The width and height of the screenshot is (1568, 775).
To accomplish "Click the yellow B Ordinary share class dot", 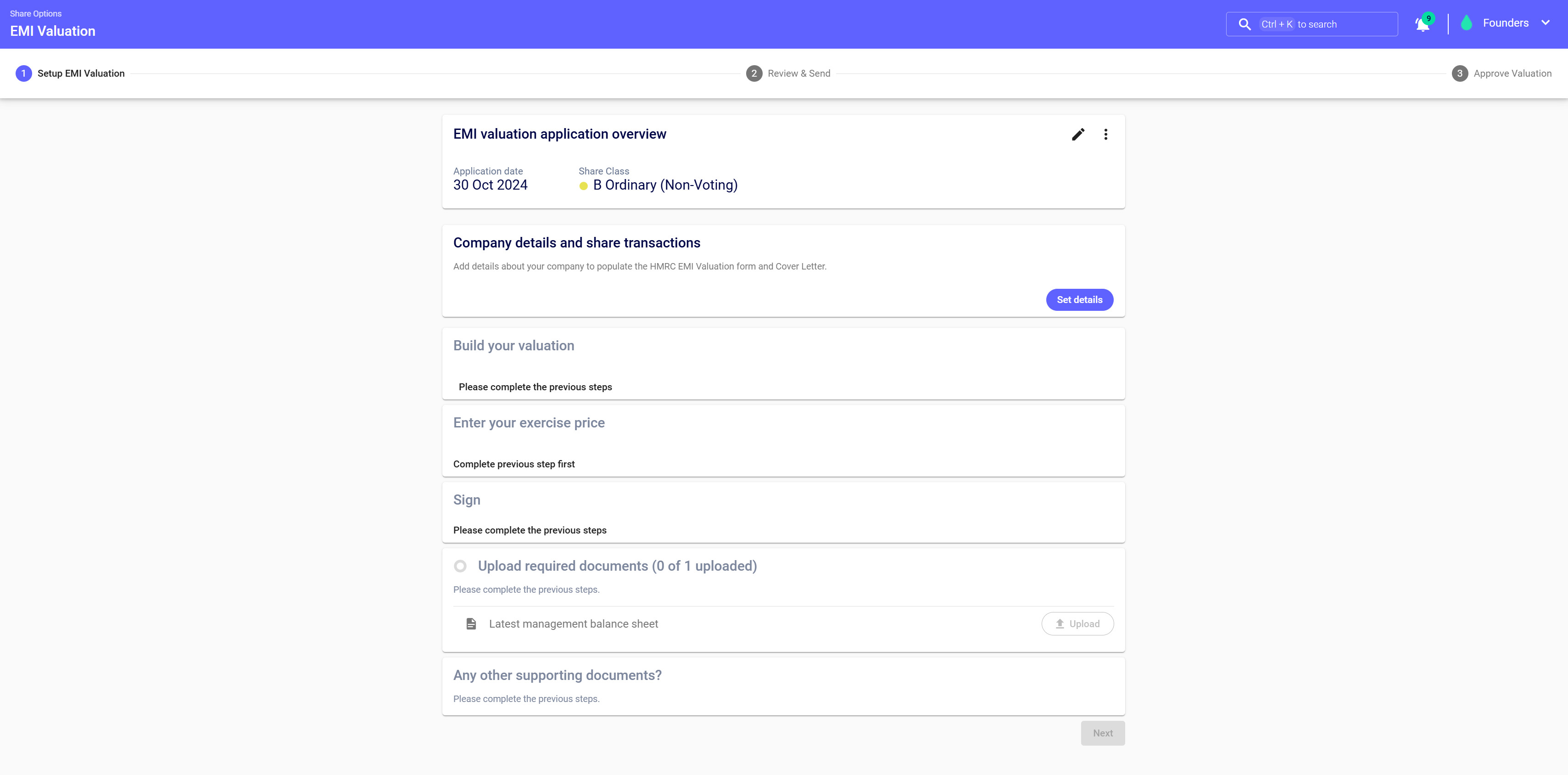I will pos(583,185).
